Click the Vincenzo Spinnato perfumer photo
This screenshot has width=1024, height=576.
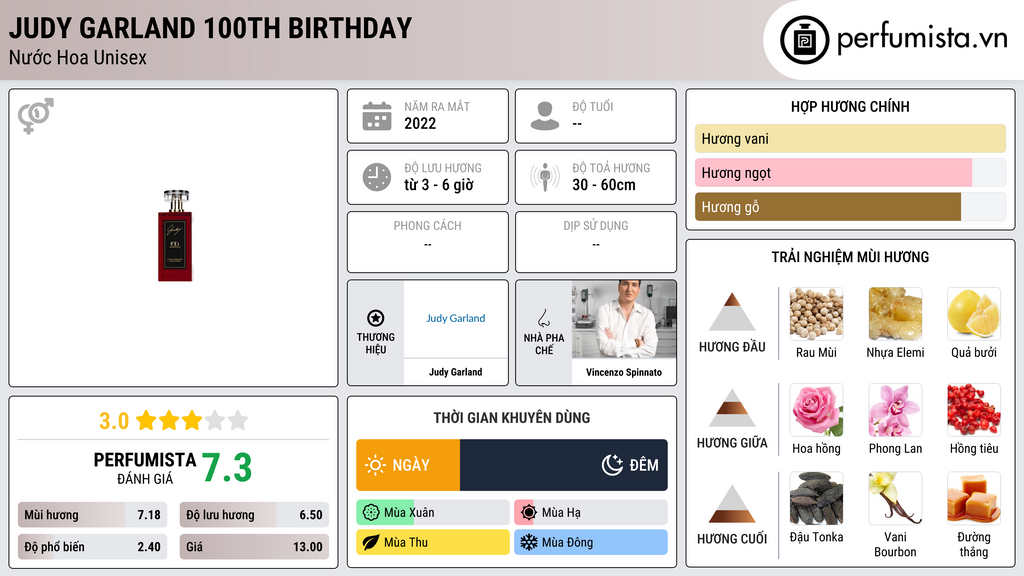[x=624, y=319]
